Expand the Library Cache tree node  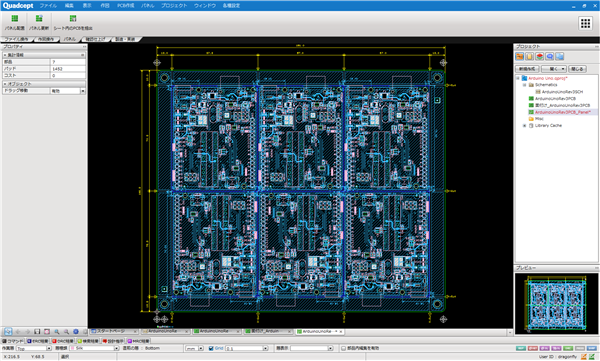click(x=525, y=126)
